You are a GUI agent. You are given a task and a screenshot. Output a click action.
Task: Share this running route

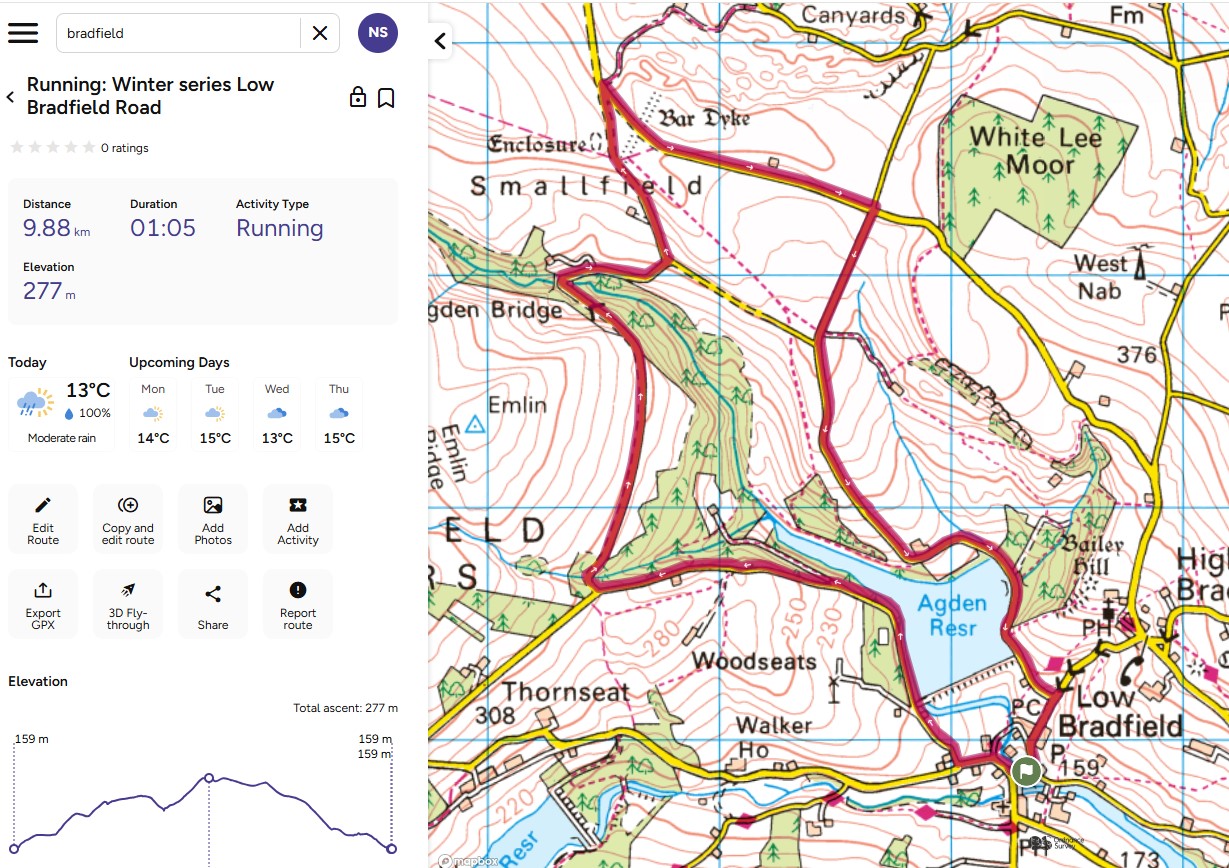pos(213,604)
